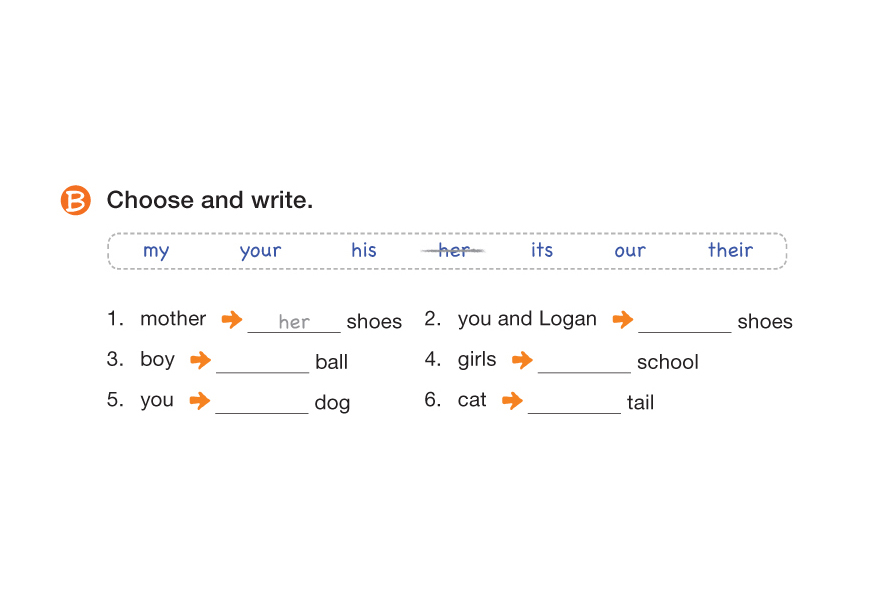Viewport: 873px width, 612px height.
Task: Click the filled blank containing 'her'
Action: tap(294, 322)
